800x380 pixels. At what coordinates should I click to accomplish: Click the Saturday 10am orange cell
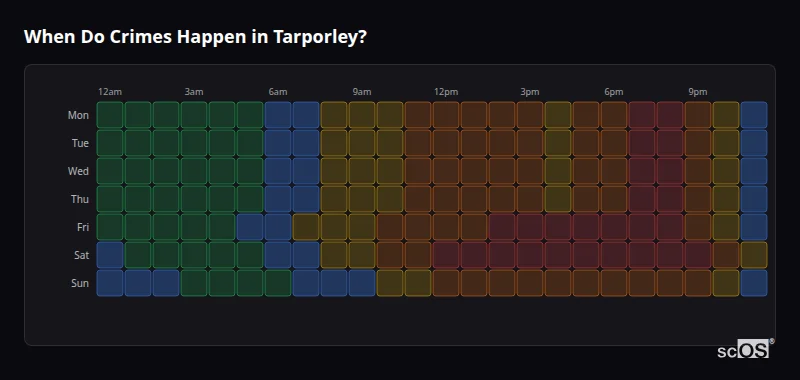click(x=390, y=255)
